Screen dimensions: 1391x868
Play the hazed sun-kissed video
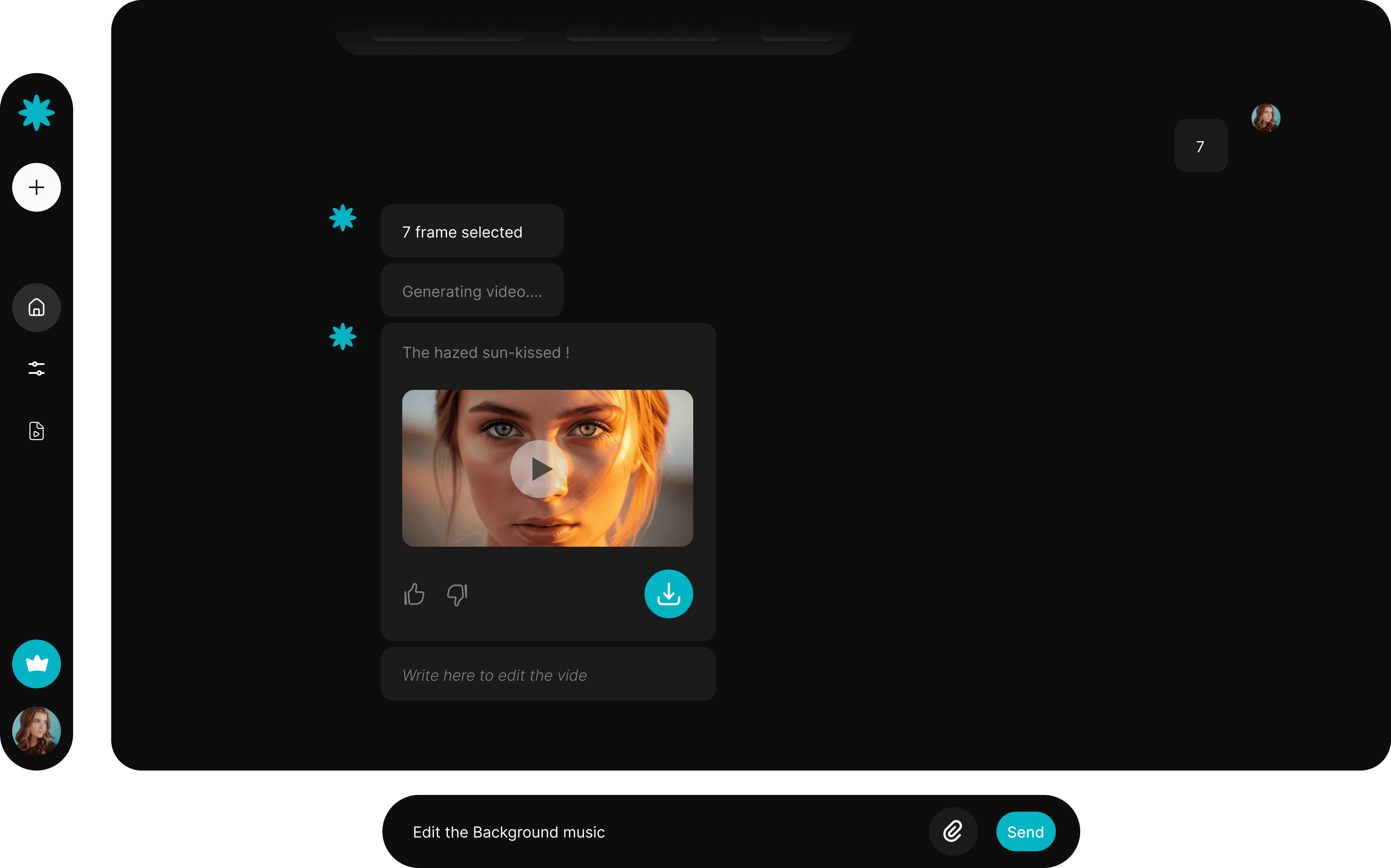click(539, 469)
